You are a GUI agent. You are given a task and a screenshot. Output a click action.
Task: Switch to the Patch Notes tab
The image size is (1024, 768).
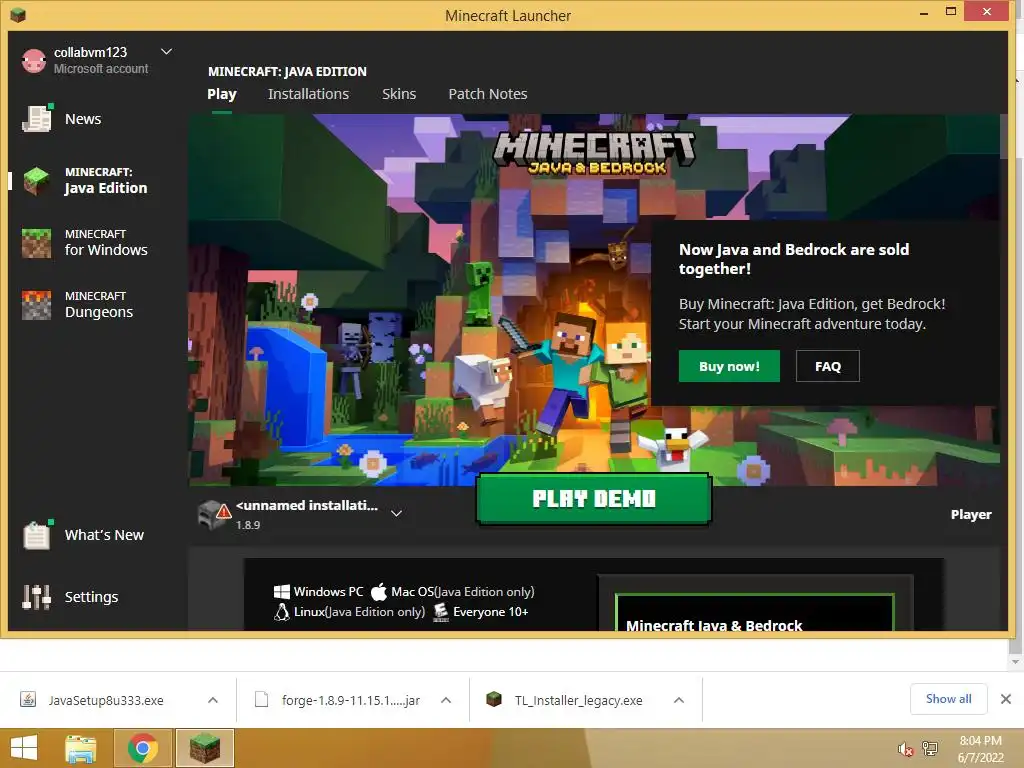pyautogui.click(x=488, y=94)
